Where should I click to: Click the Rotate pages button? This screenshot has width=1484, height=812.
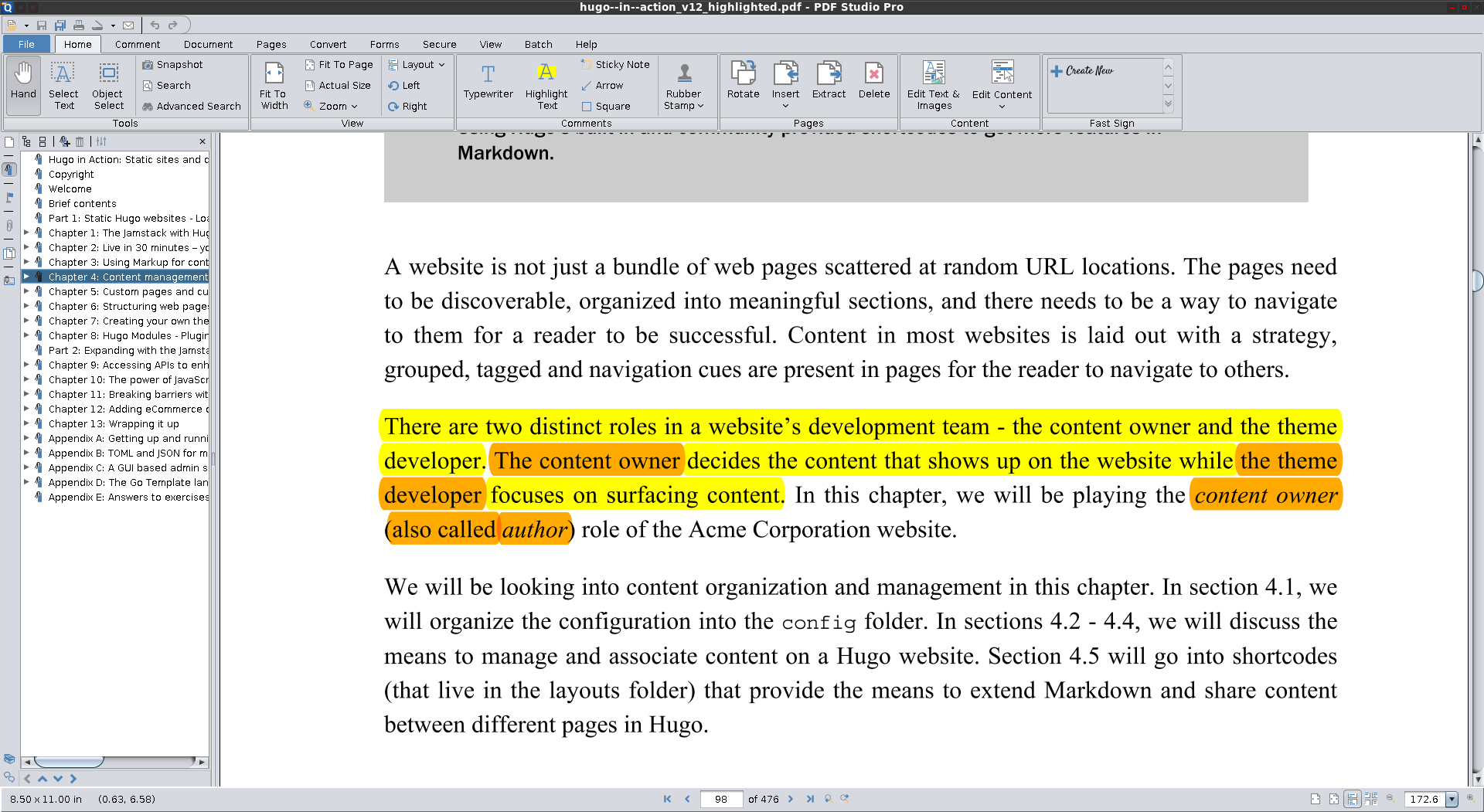pos(743,81)
